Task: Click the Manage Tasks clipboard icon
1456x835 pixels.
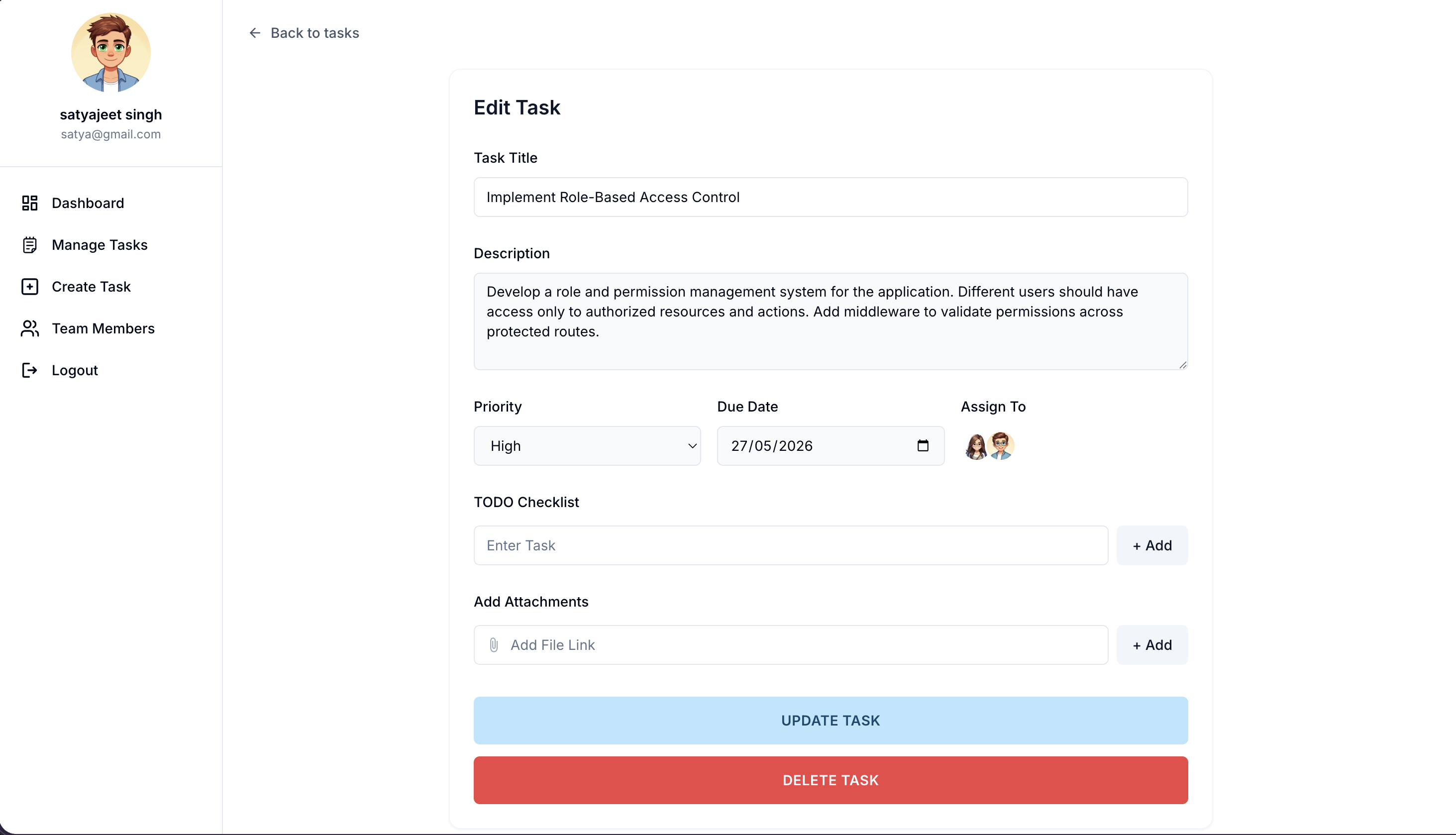Action: [30, 245]
